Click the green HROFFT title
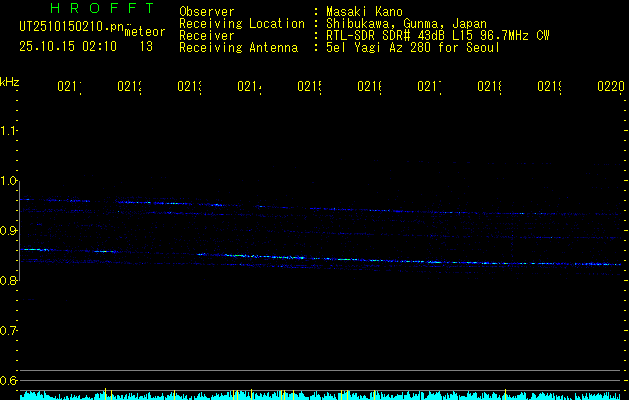This screenshot has height=400, width=629. pos(102,8)
